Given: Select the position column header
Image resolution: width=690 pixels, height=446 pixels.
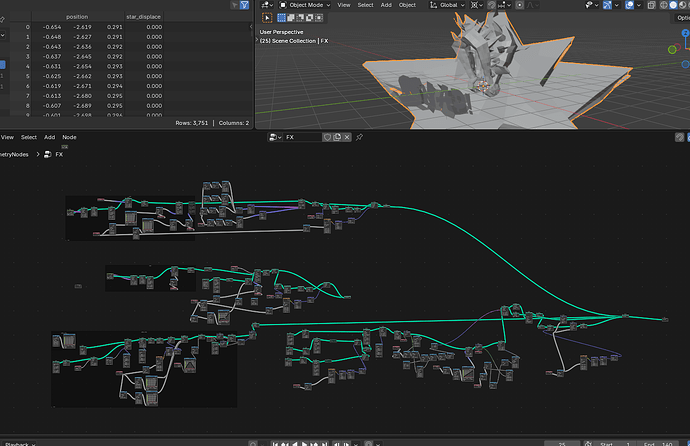Looking at the screenshot, I should coord(77,17).
